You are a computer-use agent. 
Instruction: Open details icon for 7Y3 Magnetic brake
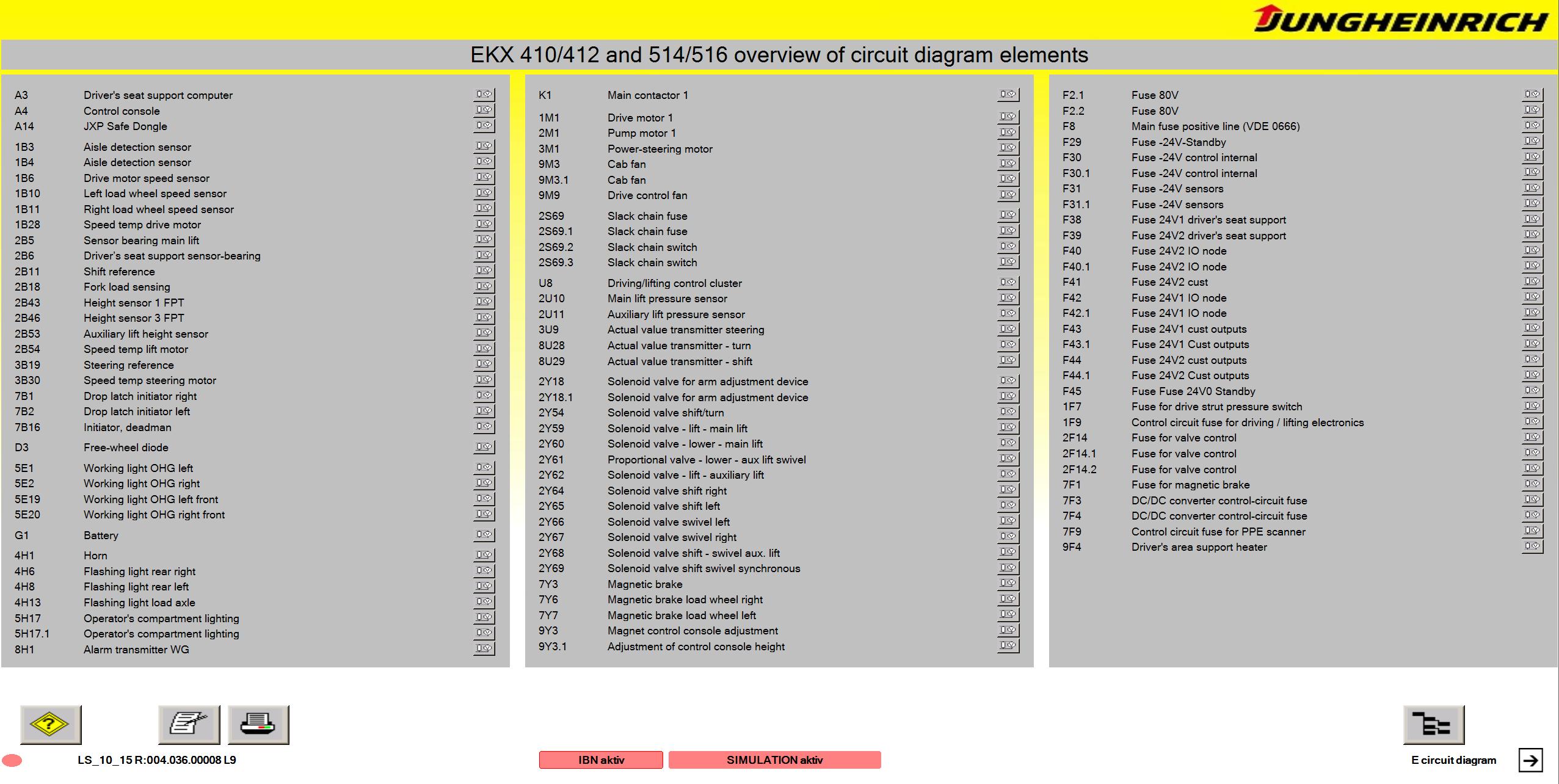1008,584
